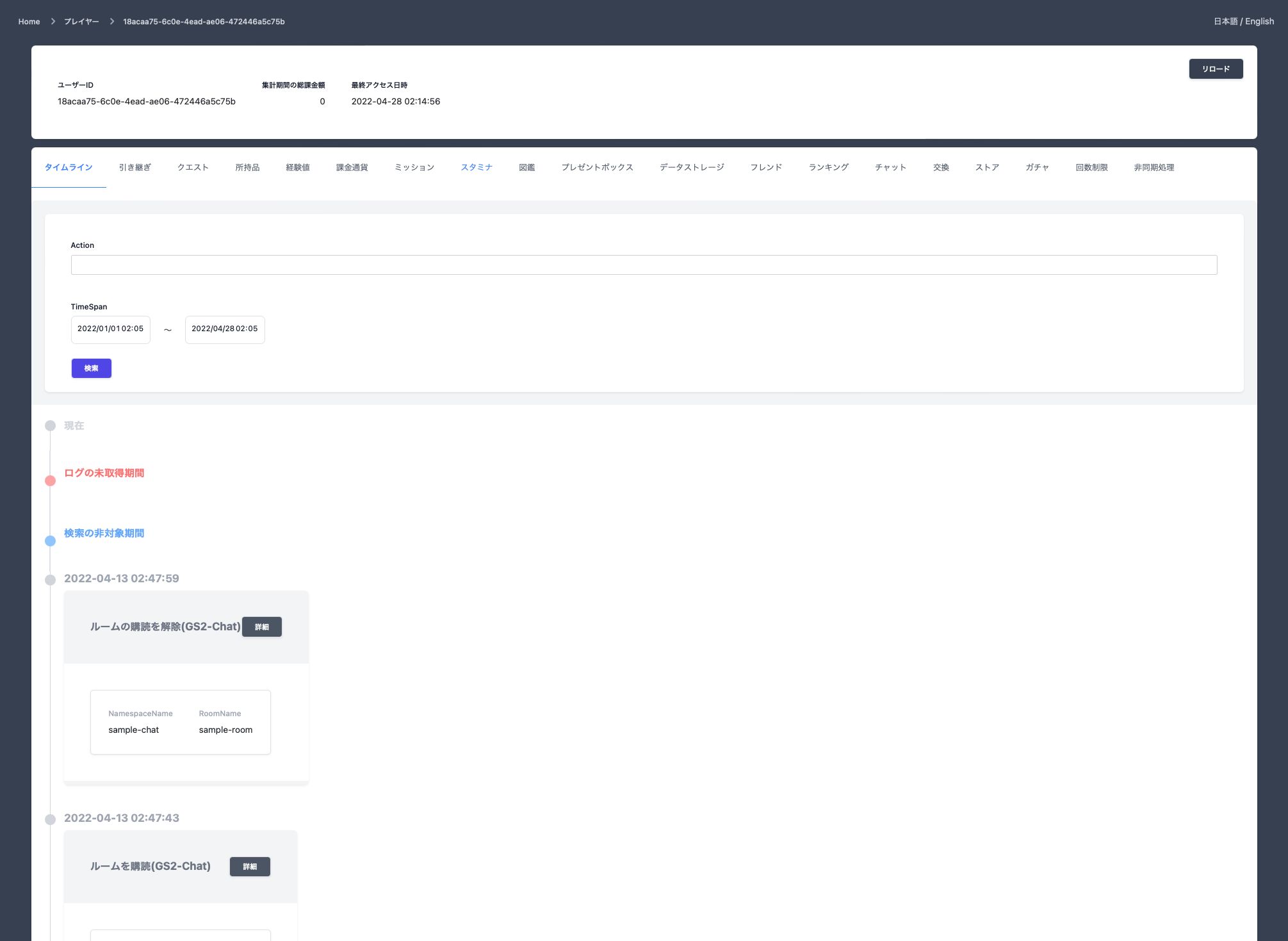
Task: Select the 非同期処理 tab
Action: click(x=1153, y=168)
